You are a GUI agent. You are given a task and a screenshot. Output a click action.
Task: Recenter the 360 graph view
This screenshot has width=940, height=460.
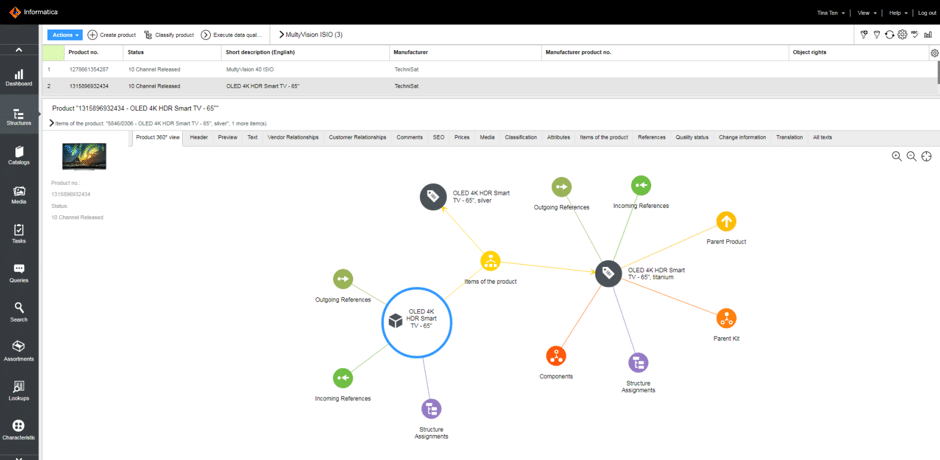coord(926,156)
